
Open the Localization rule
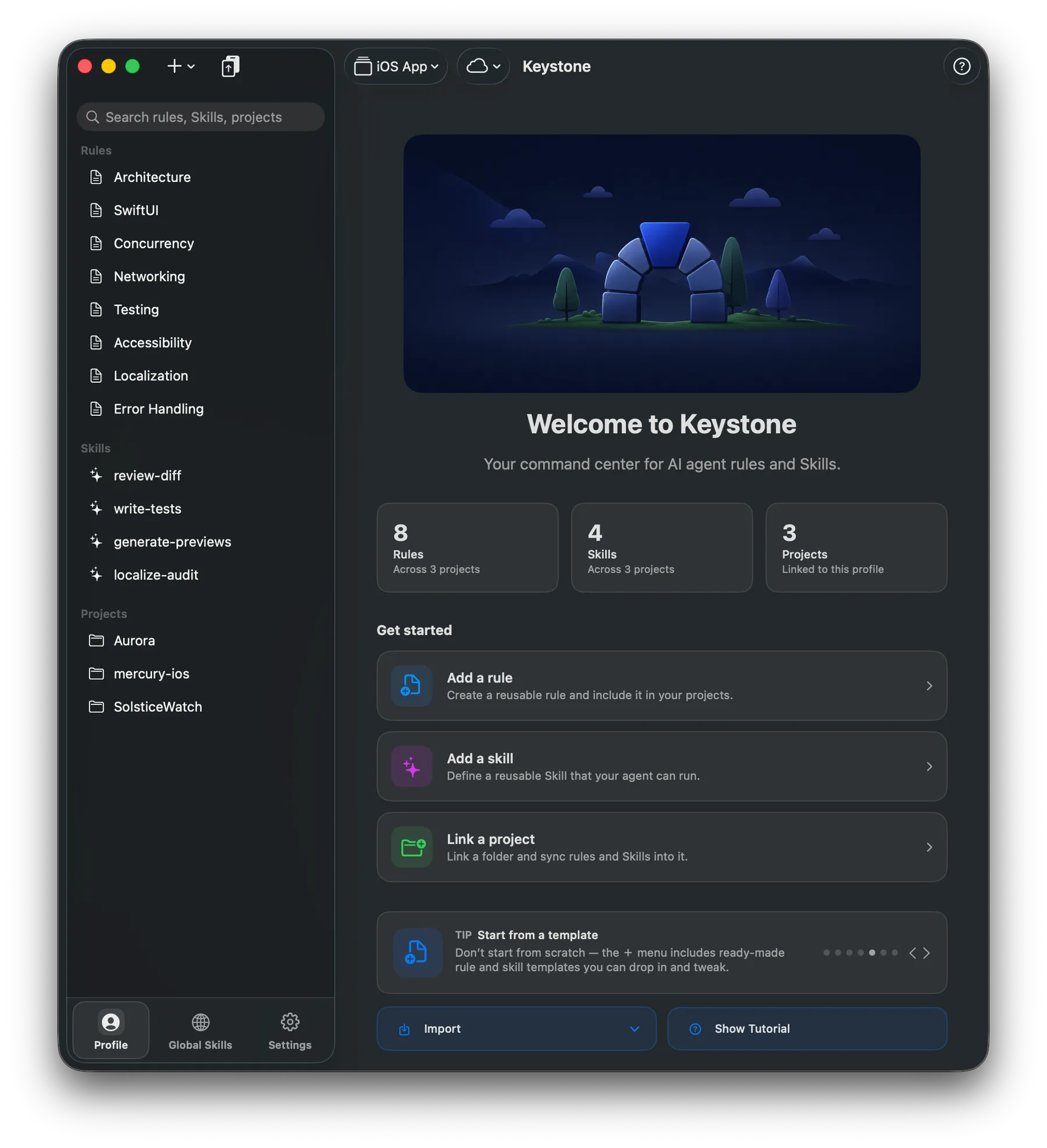[x=201, y=376]
